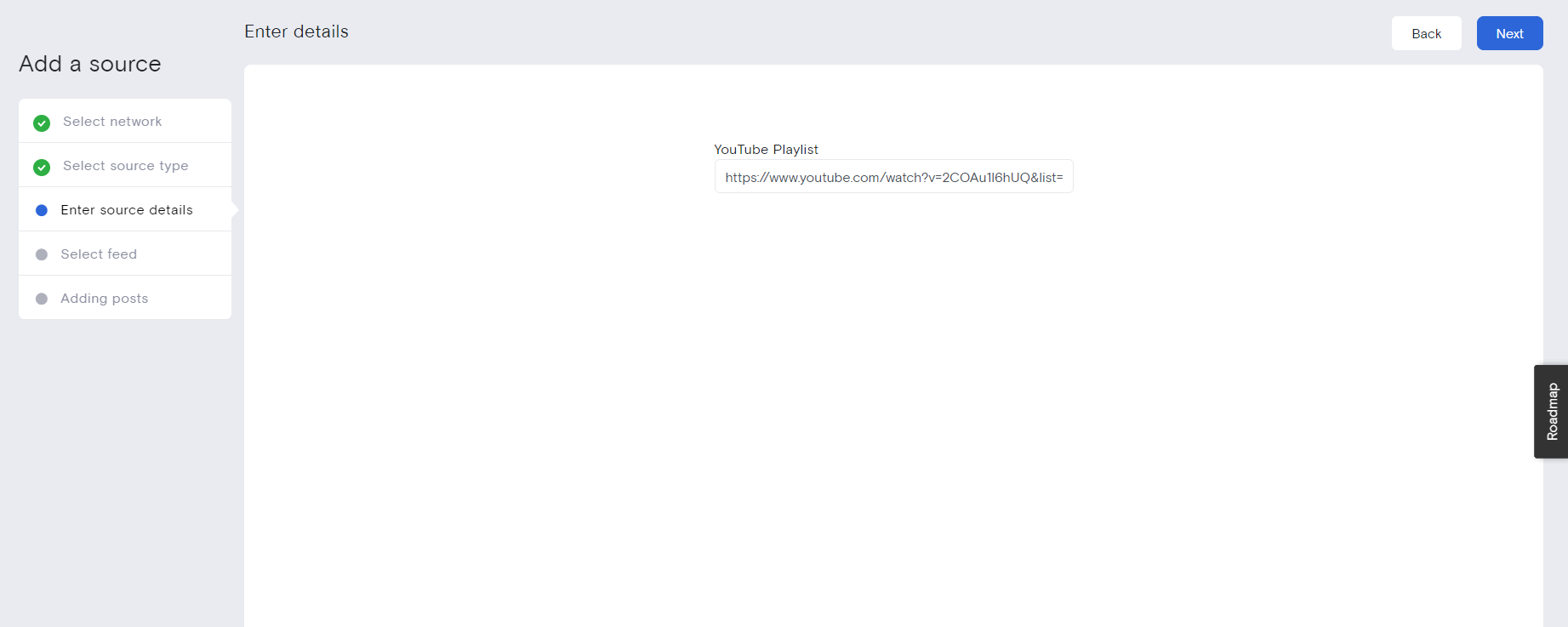The image size is (1568, 627).
Task: Open the 'Enter source details' step
Action: pos(125,209)
